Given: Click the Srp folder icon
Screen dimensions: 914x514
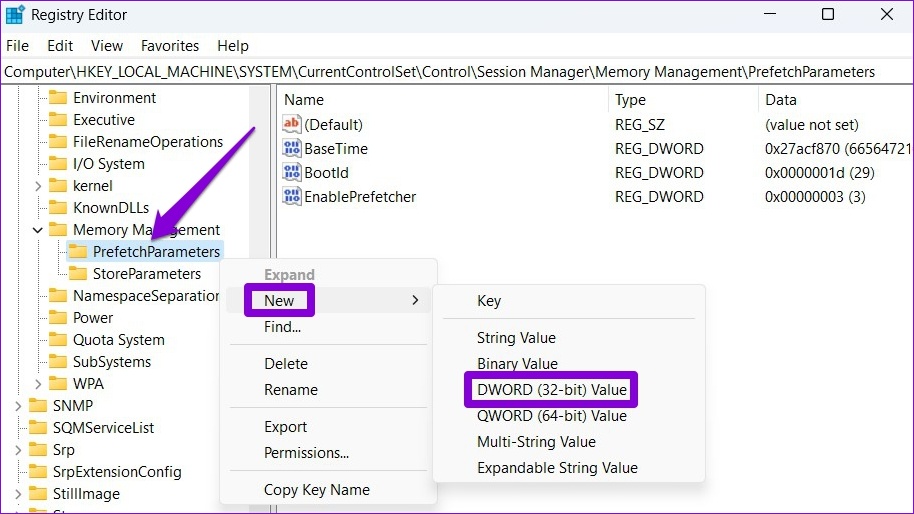Looking at the screenshot, I should point(38,450).
